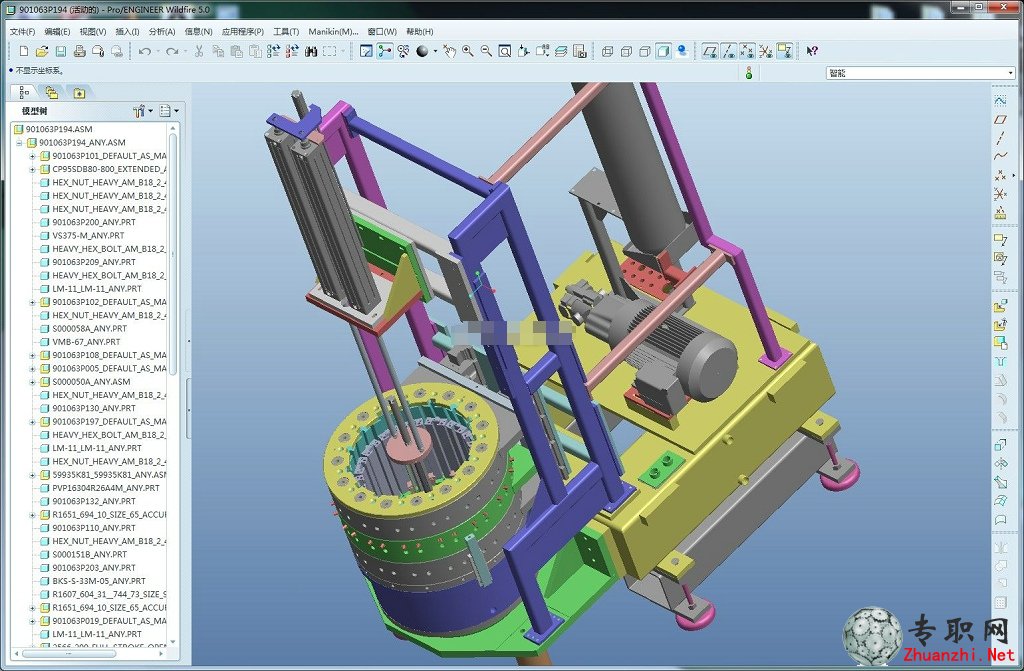
Task: Undo the last action
Action: (145, 51)
